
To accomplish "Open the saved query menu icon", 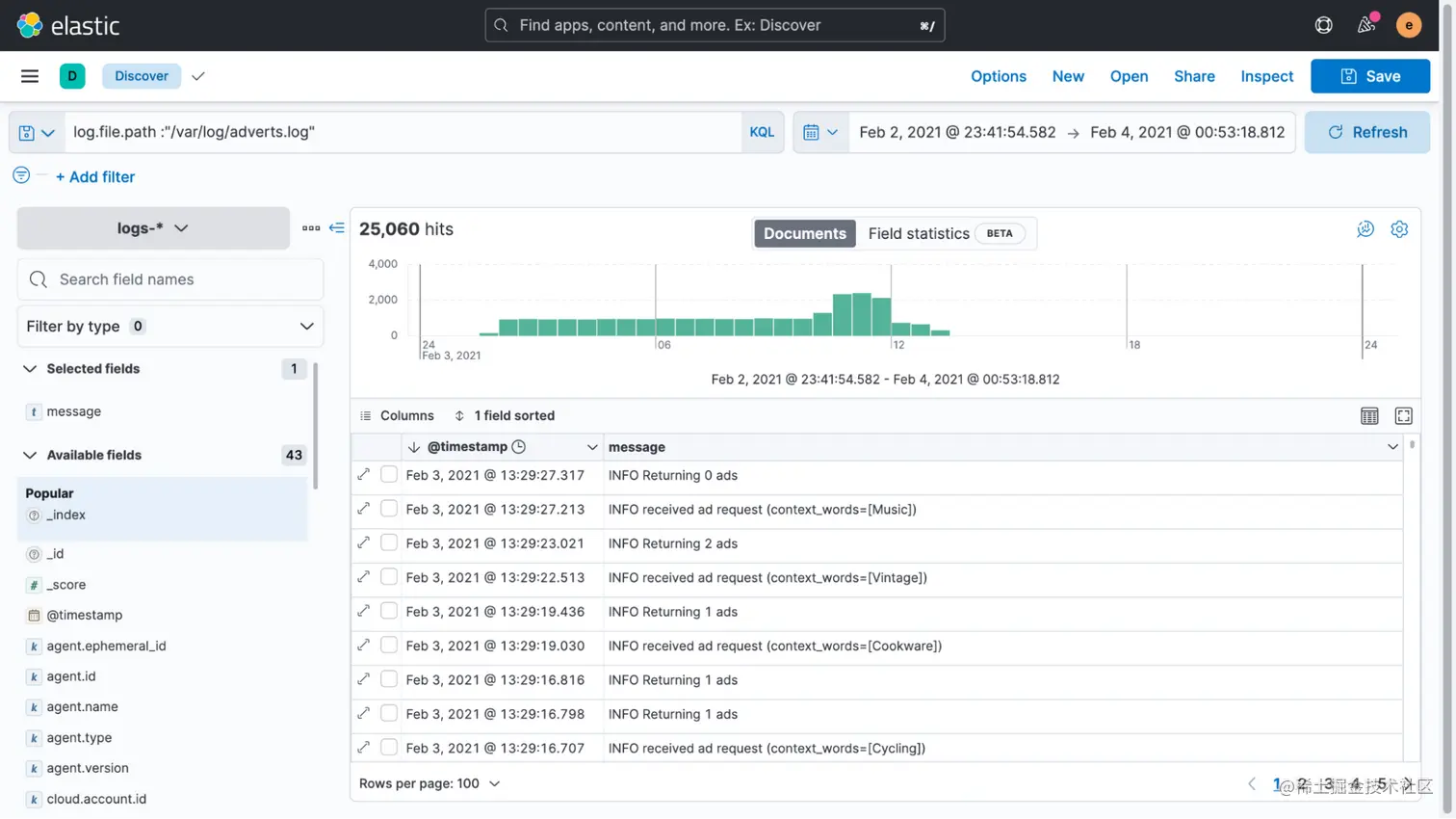I will pos(37,133).
